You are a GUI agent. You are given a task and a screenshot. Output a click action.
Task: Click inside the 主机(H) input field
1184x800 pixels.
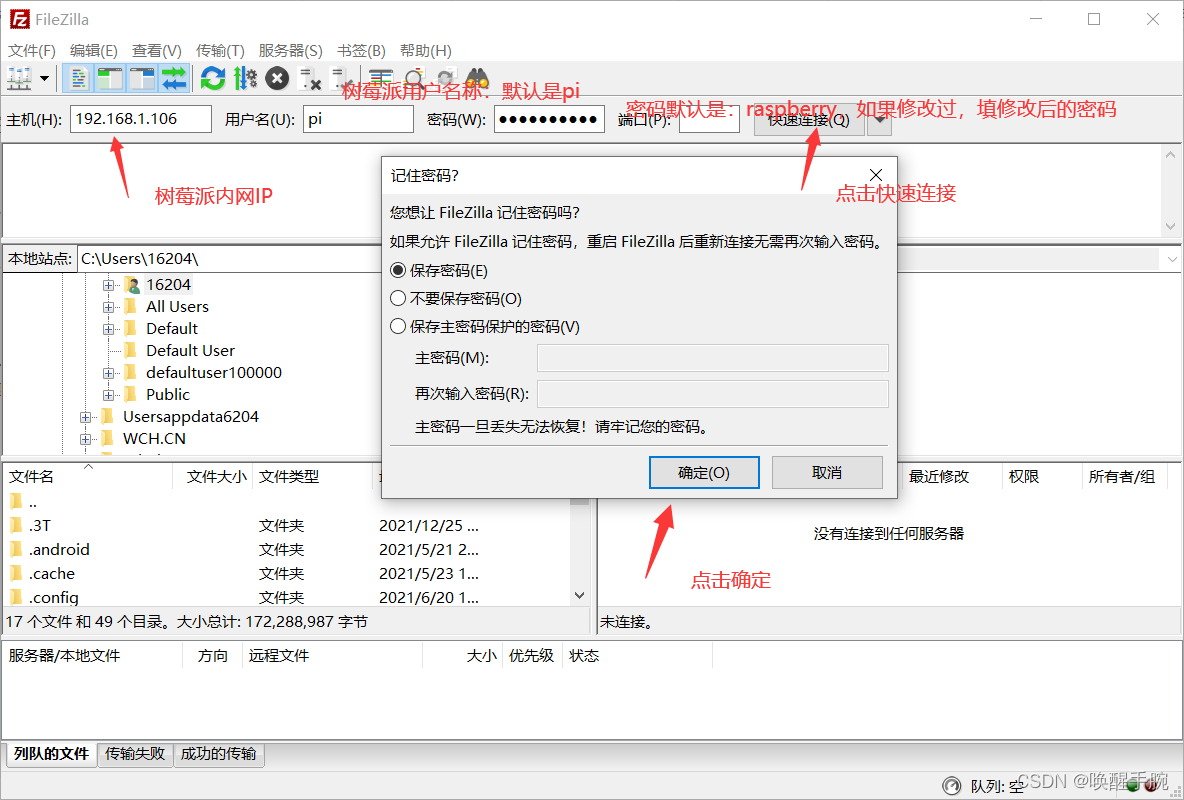(x=138, y=118)
